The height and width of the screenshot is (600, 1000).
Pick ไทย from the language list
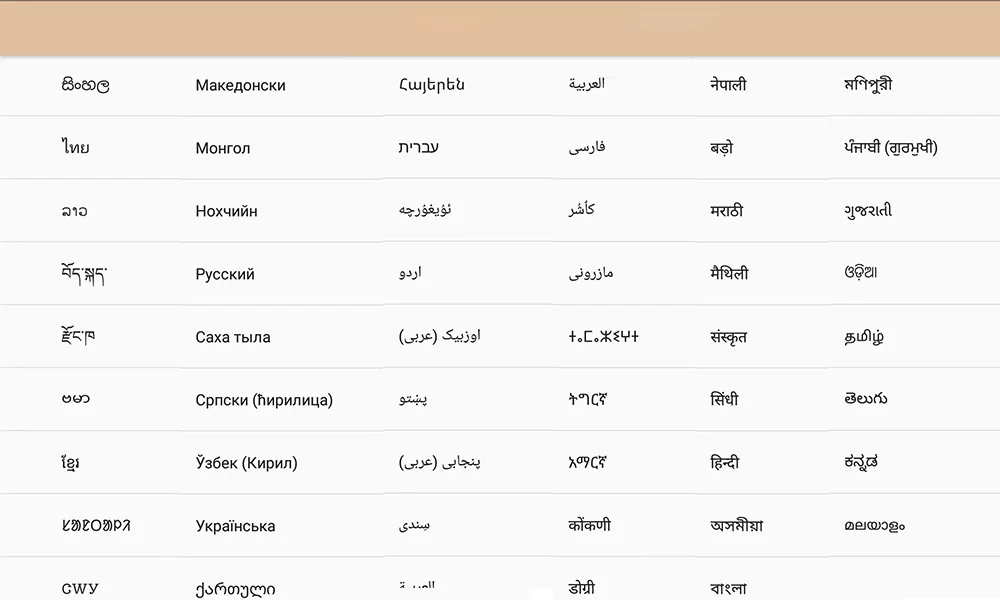(x=75, y=147)
